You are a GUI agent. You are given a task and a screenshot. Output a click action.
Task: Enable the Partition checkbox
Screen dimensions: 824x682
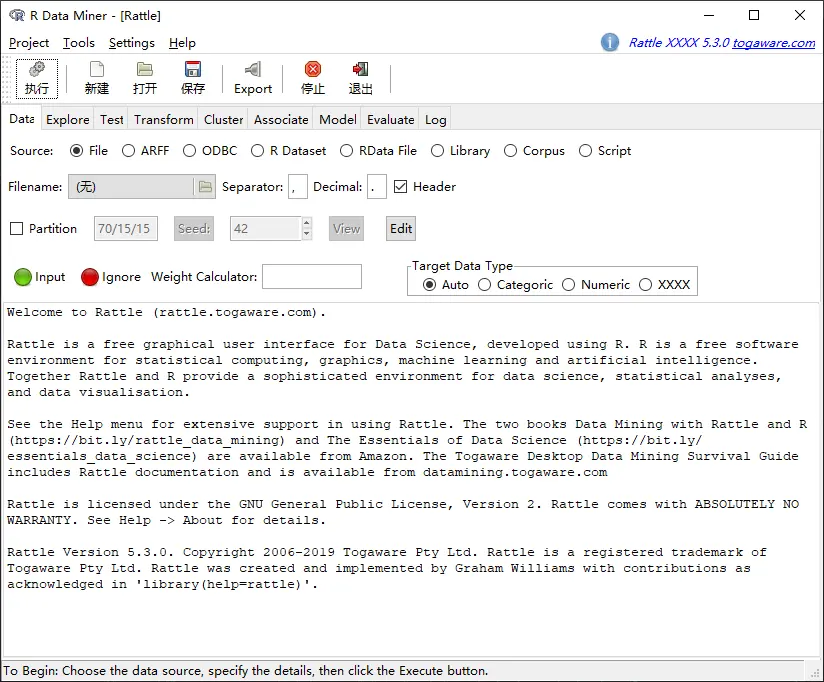17,229
